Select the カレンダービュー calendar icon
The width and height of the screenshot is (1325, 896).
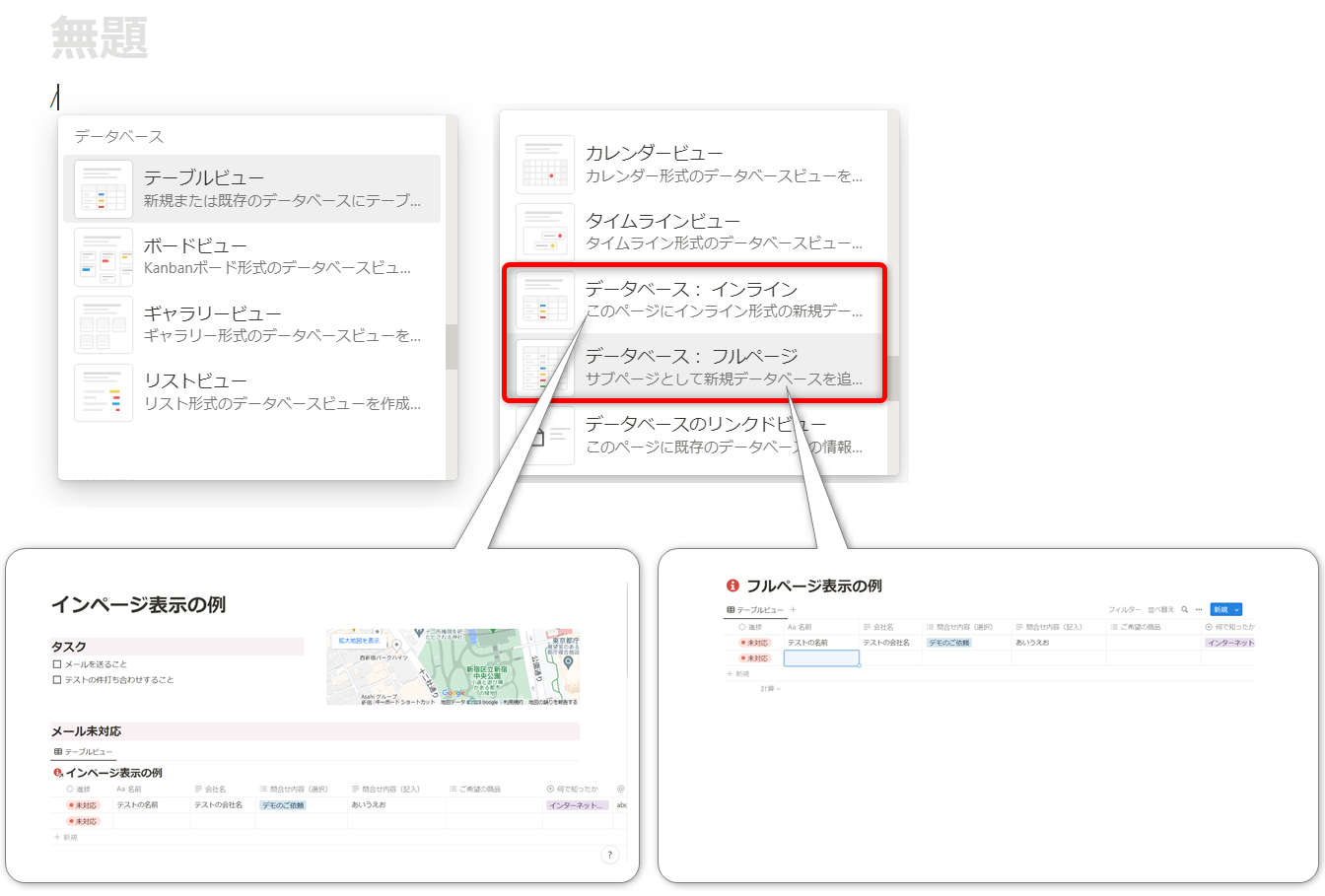[x=545, y=165]
